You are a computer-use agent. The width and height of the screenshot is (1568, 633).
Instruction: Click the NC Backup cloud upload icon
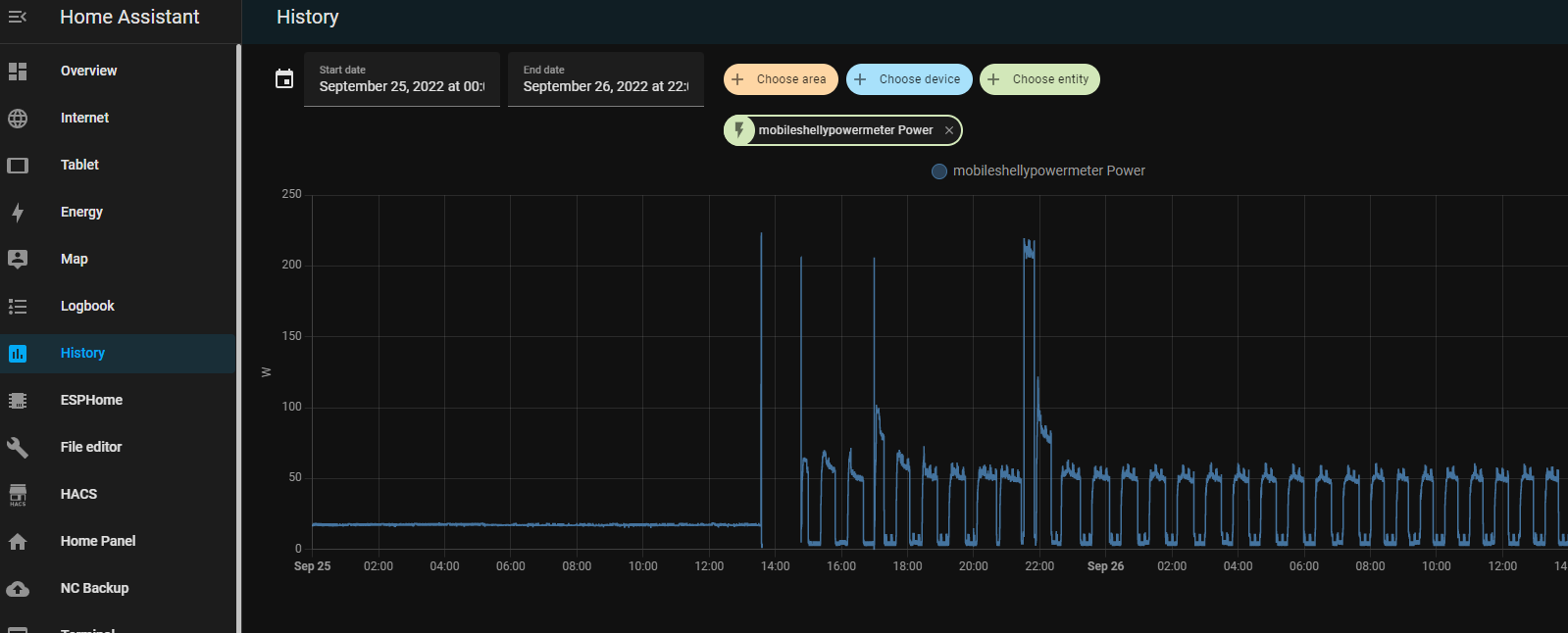point(18,589)
